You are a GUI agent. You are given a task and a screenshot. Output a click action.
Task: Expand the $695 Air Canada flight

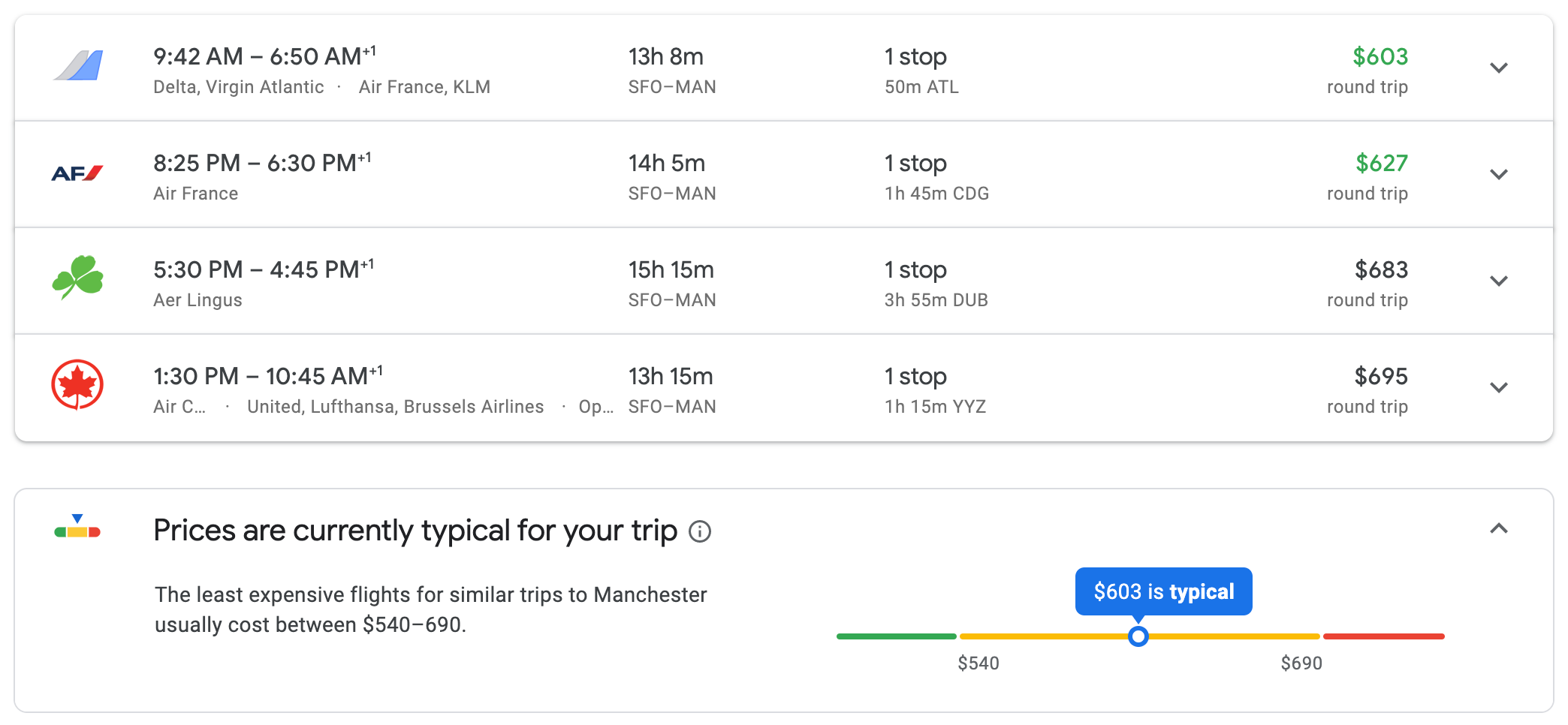(1499, 387)
